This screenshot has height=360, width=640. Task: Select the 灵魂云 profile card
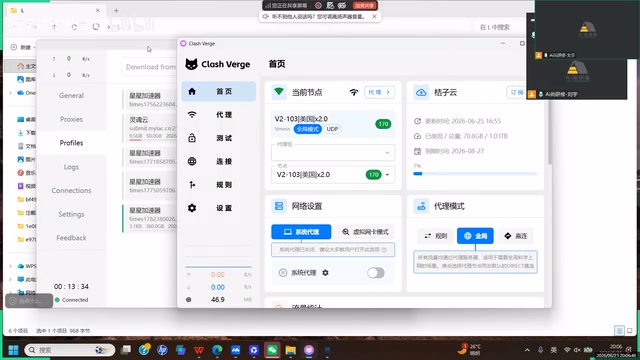click(x=150, y=128)
